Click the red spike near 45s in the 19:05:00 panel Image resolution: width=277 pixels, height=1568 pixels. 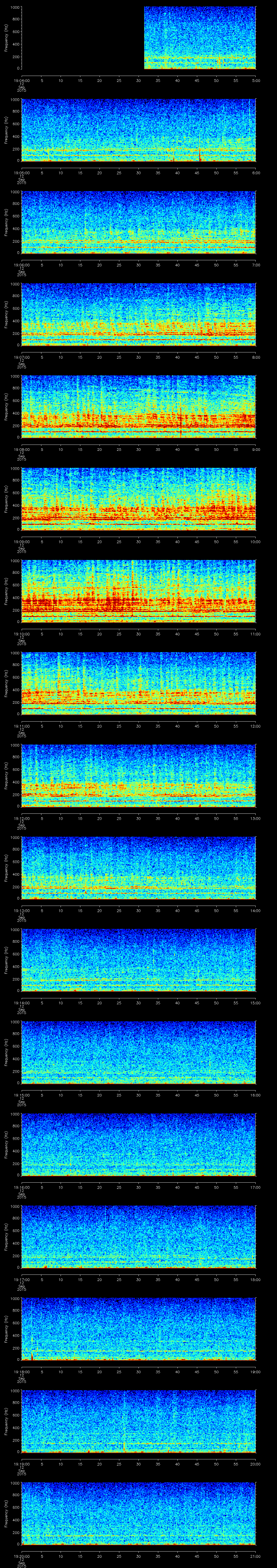[x=199, y=155]
